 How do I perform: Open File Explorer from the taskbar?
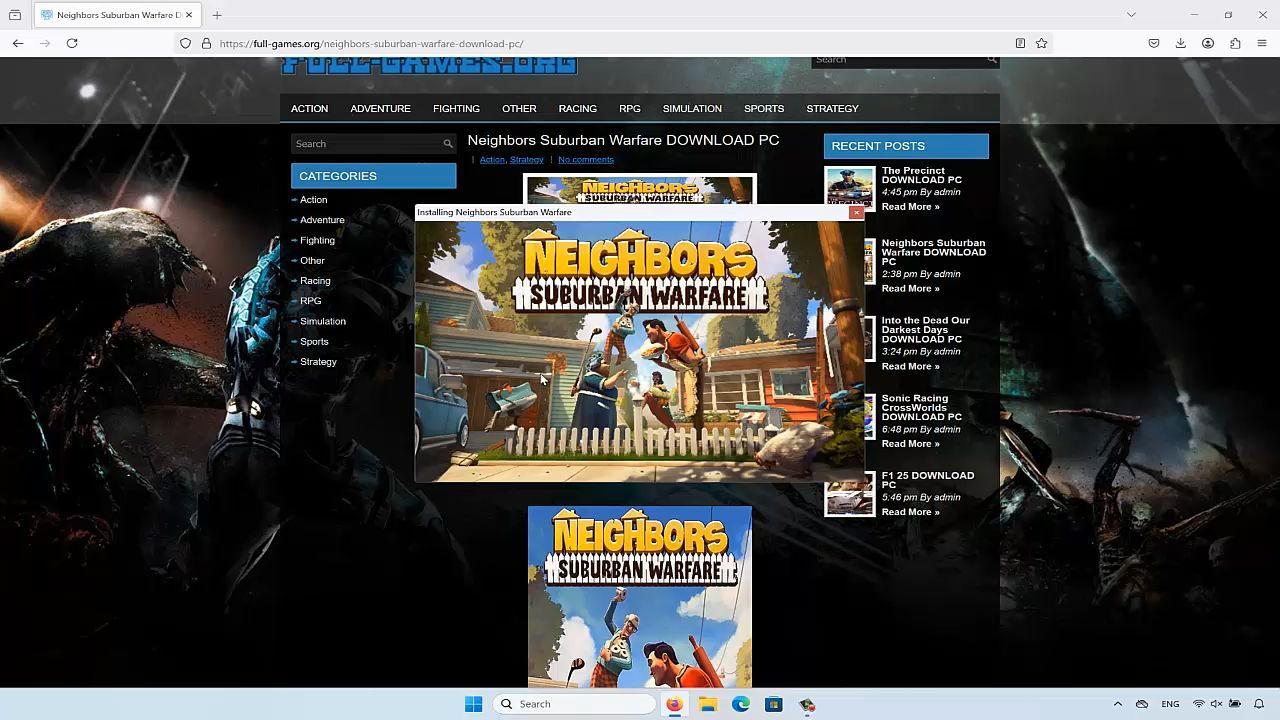708,704
